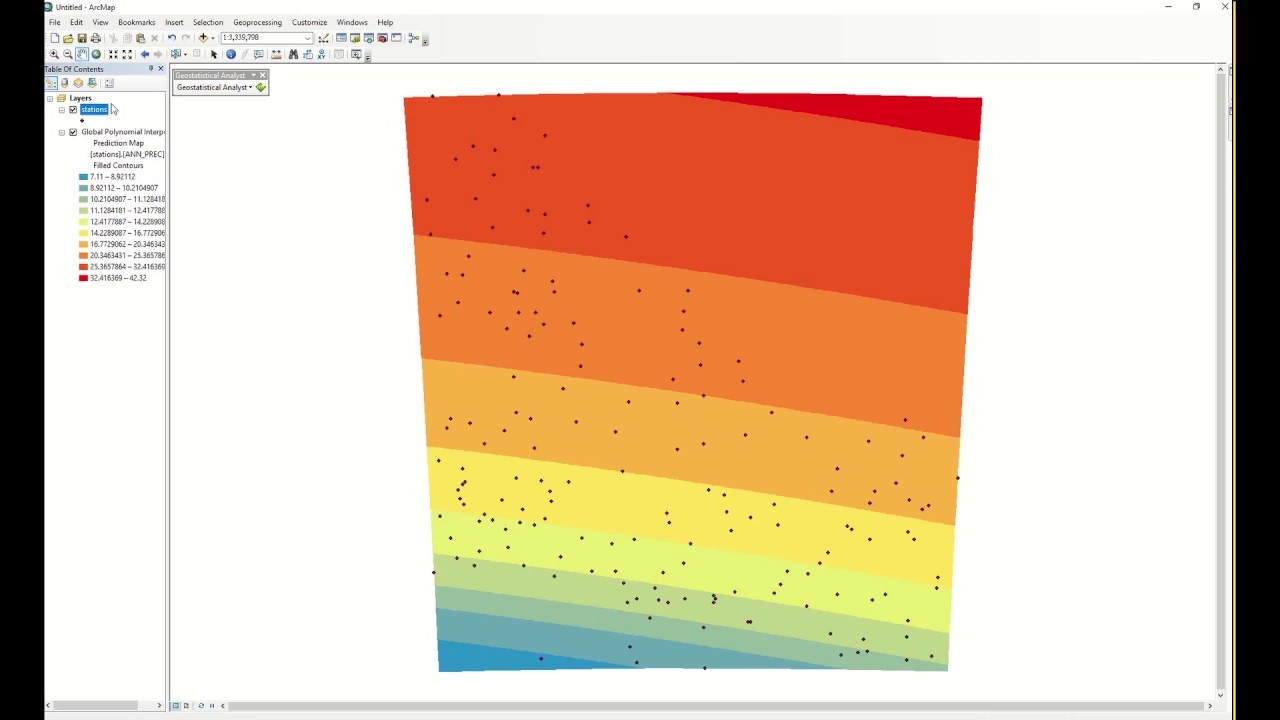Open the Find binoculars tool

[x=293, y=54]
